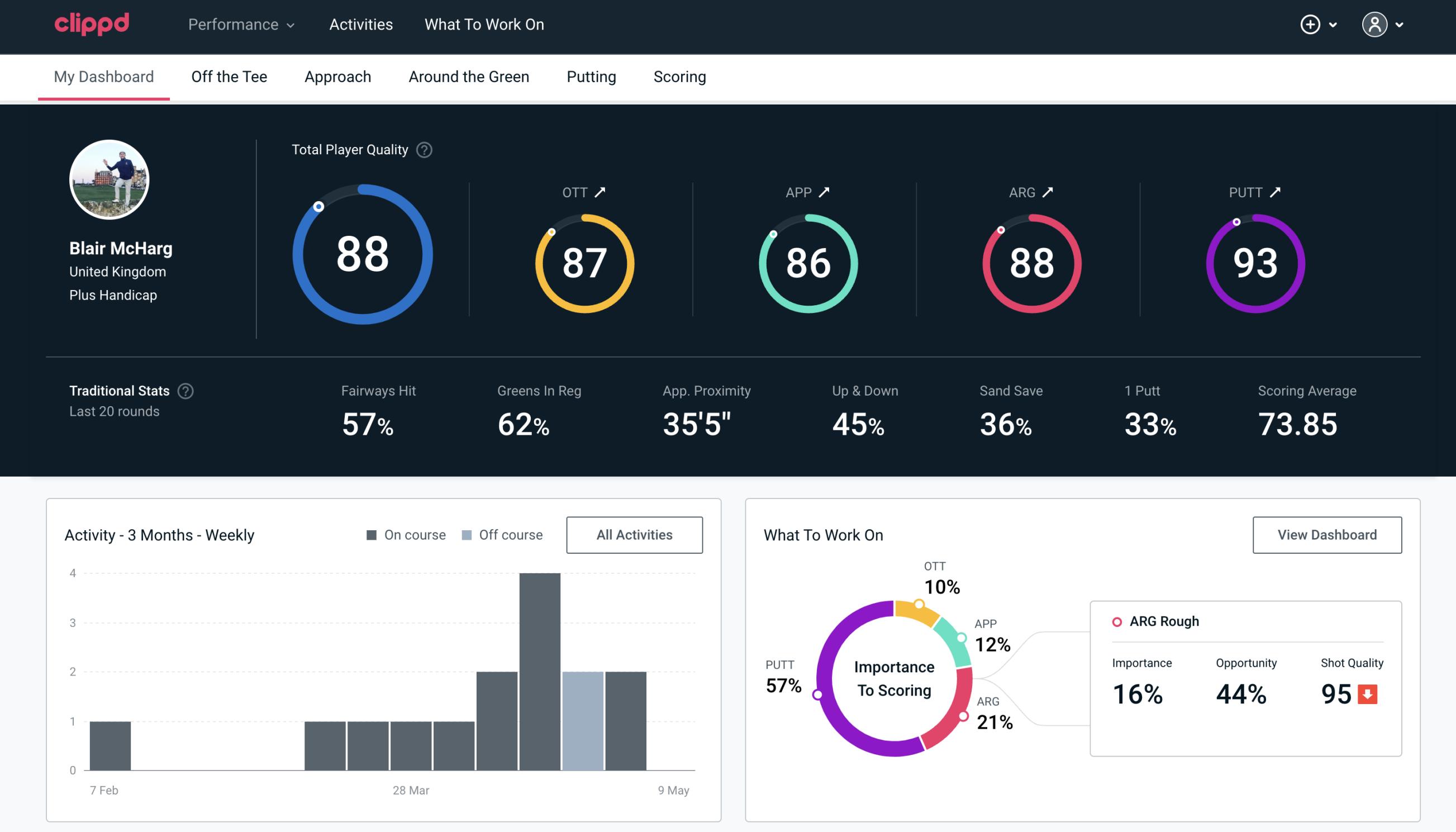Click the ARG upward trend arrow icon
Screen dimensions: 1456x832
click(x=1050, y=192)
